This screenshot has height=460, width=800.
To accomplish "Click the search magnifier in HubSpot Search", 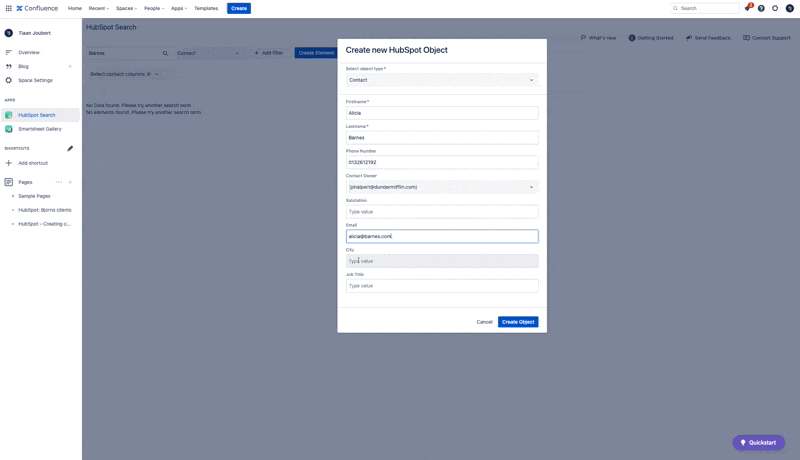I will click(165, 53).
